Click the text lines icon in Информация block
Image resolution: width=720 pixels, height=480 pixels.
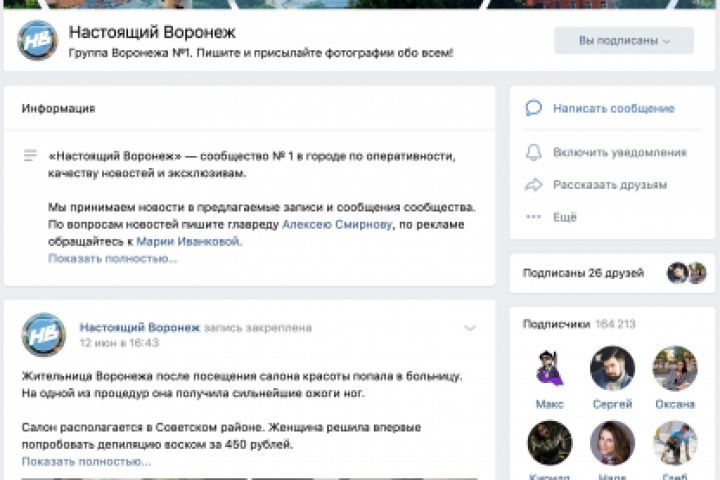(30, 156)
